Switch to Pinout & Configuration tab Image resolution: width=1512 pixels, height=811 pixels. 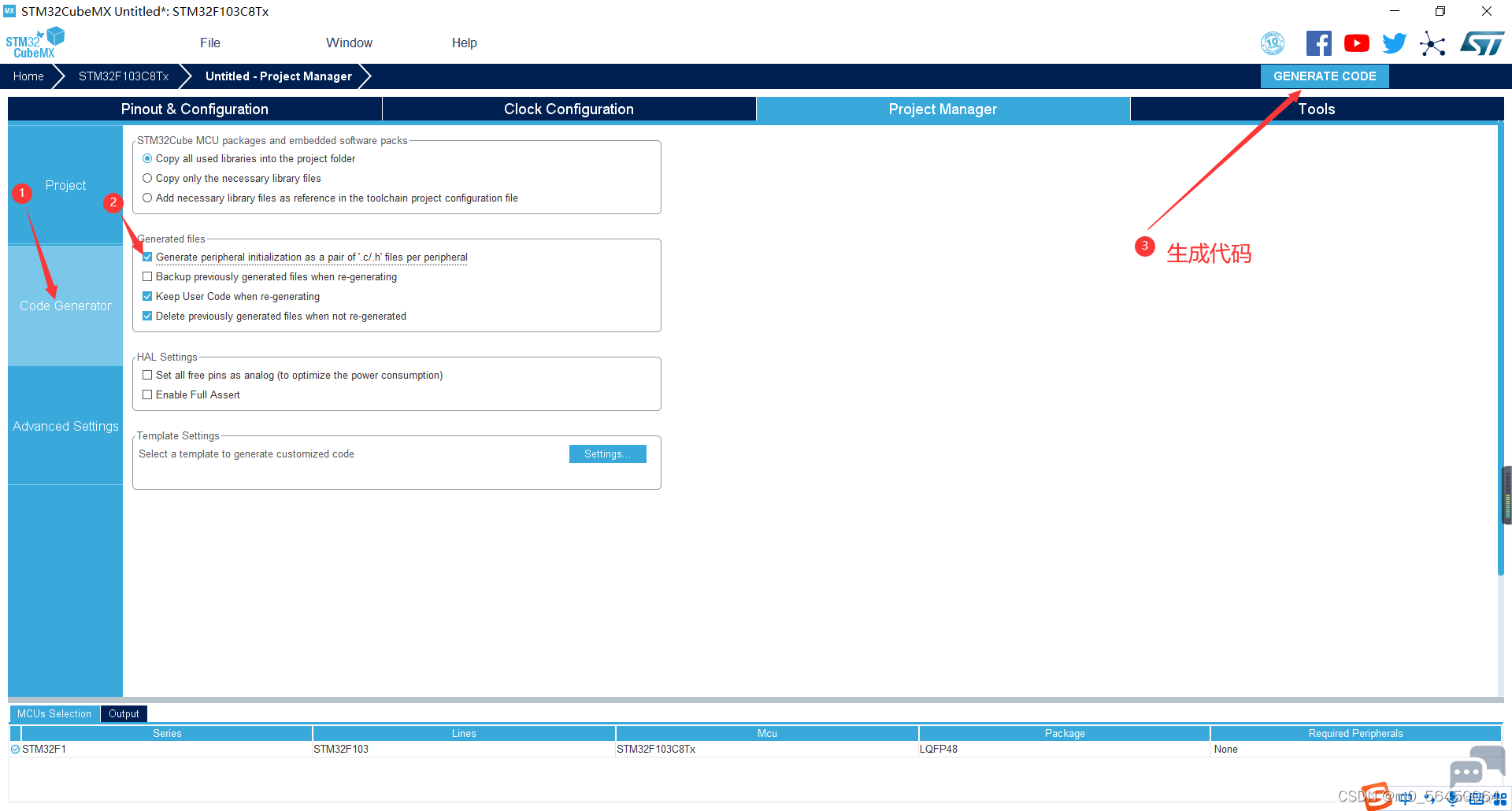click(x=195, y=109)
